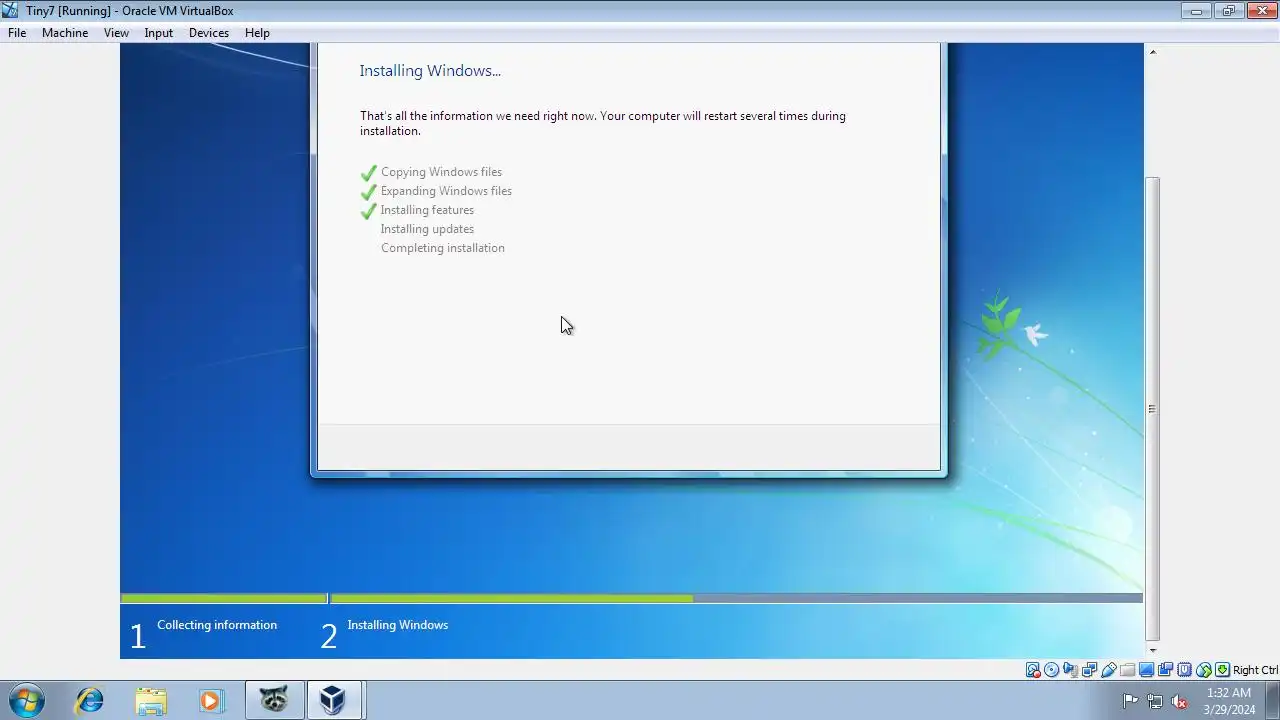Click checkmark beside Installing features
This screenshot has height=720, width=1280.
pos(368,211)
